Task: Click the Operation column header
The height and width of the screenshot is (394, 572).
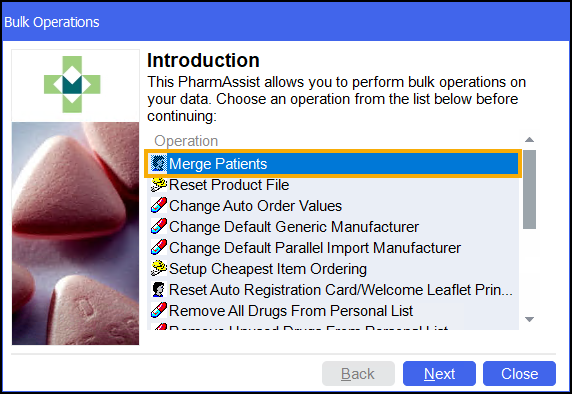Action: (x=186, y=141)
